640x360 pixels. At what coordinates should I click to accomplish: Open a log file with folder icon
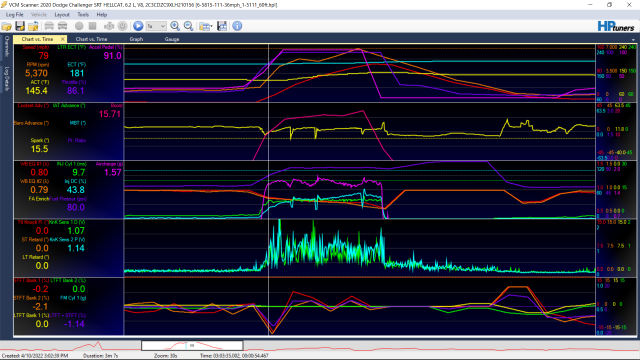coord(7,26)
